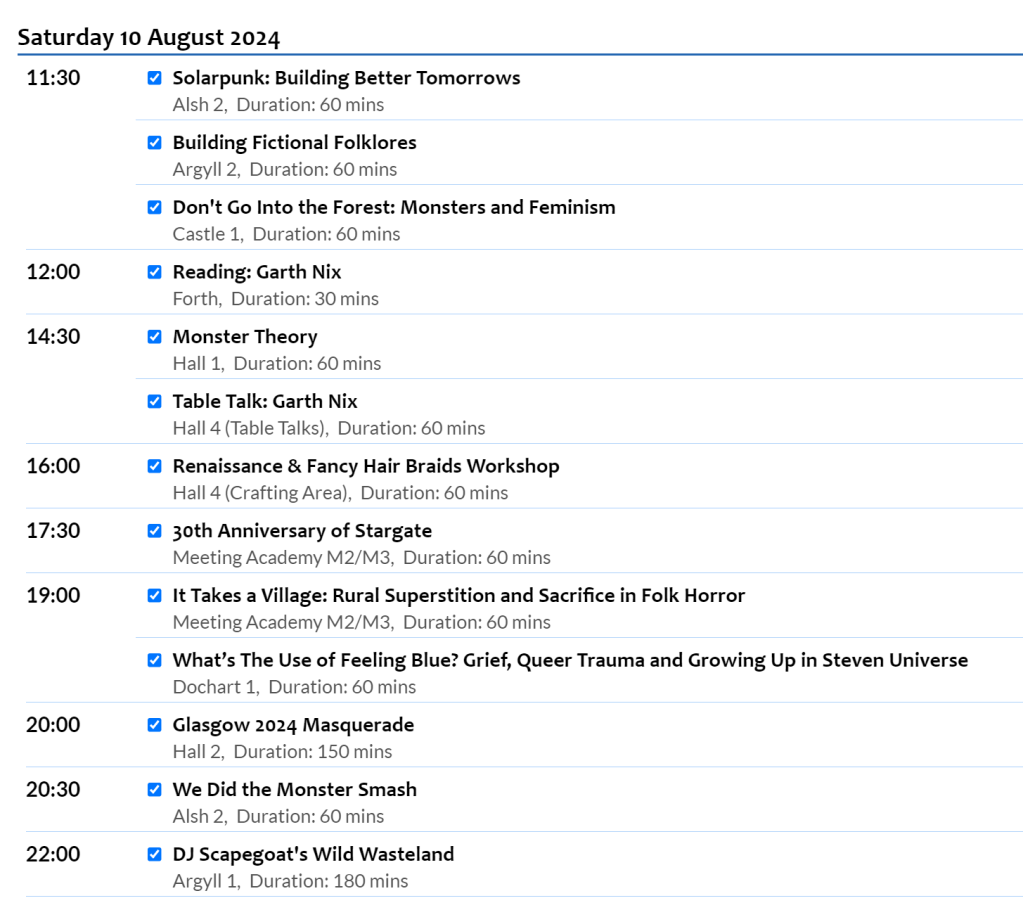The height and width of the screenshot is (910, 1023).
Task: Deselect the Reading: Garth Nix checkbox
Action: [154, 272]
